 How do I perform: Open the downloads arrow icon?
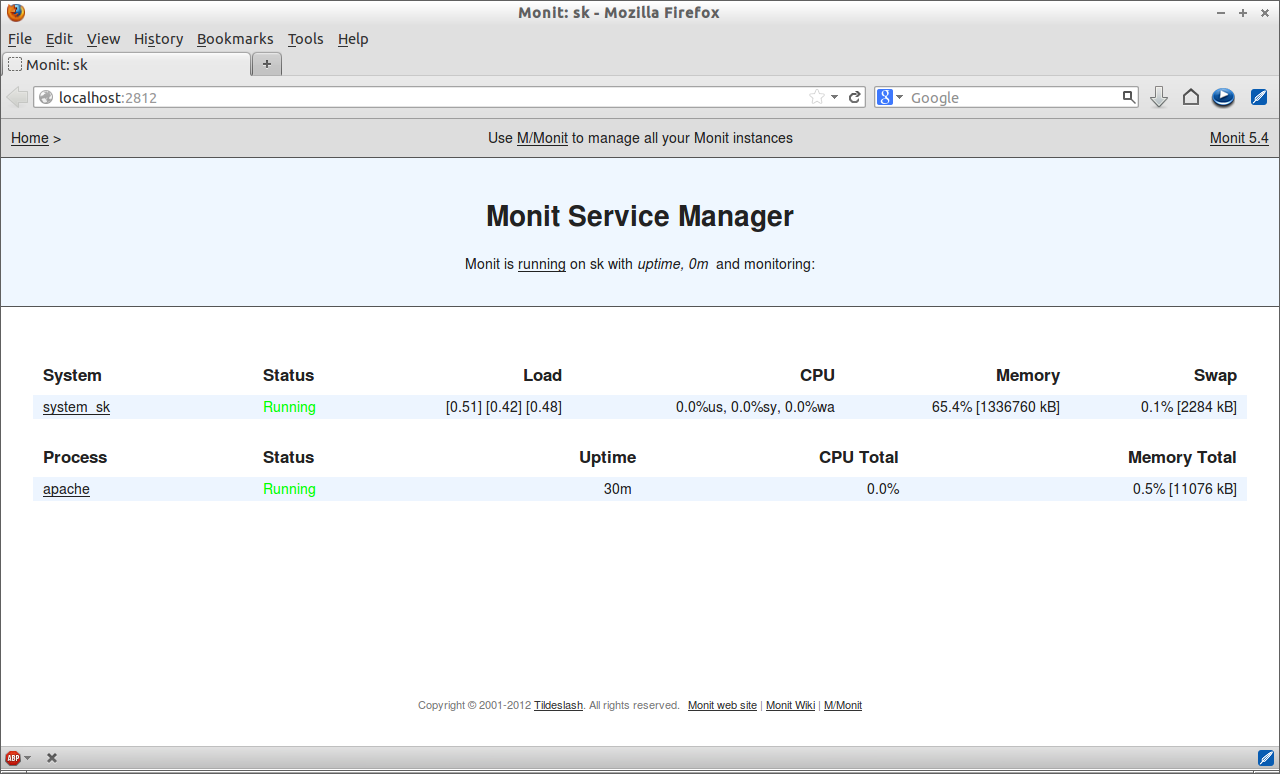(x=1159, y=97)
